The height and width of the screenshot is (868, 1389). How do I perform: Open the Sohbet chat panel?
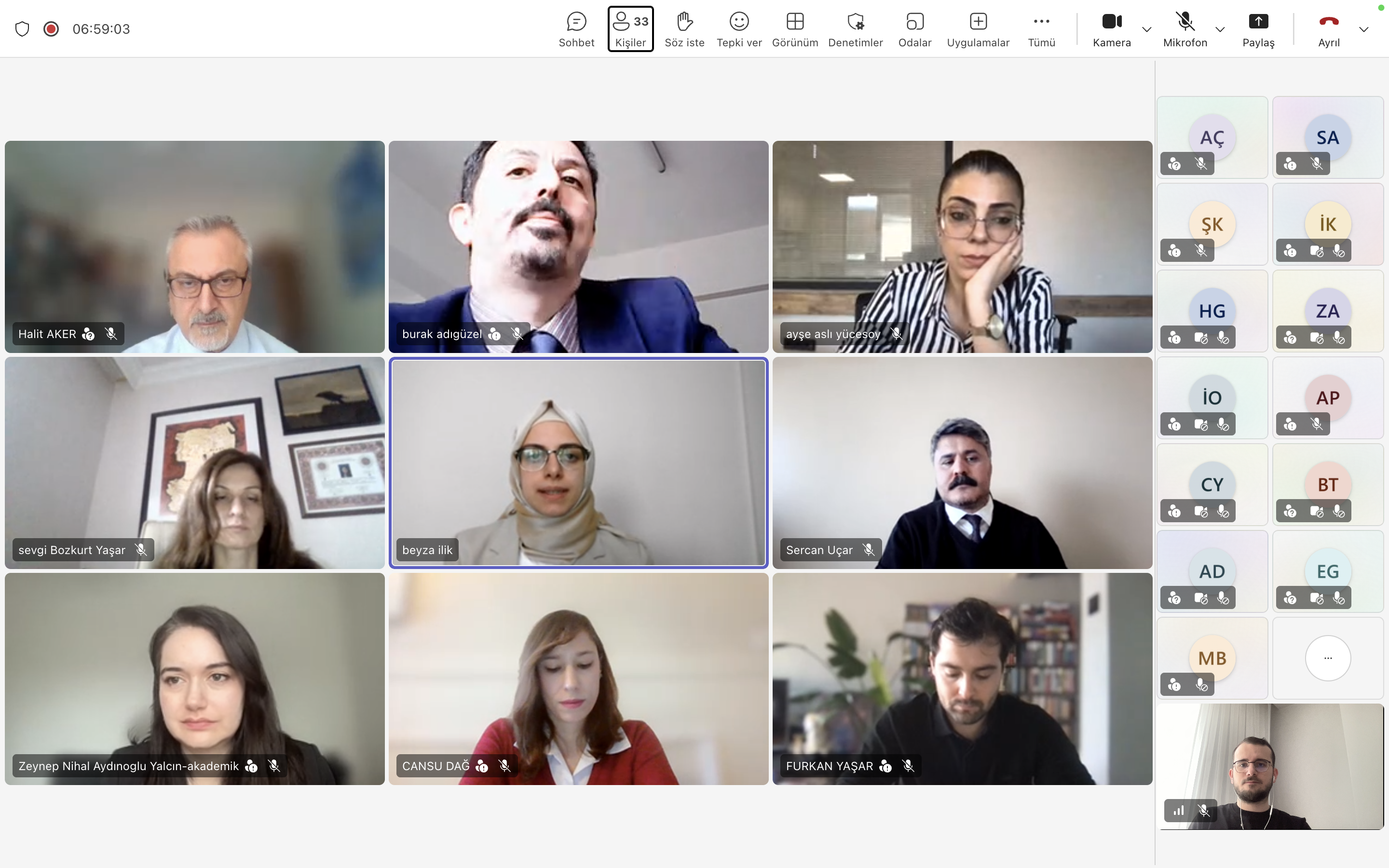tap(576, 29)
